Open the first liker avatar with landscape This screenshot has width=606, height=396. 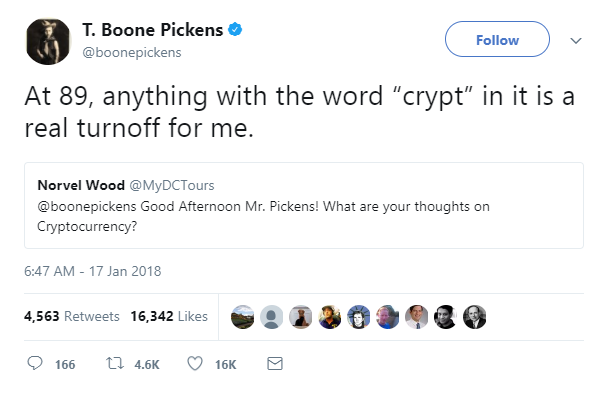243,317
